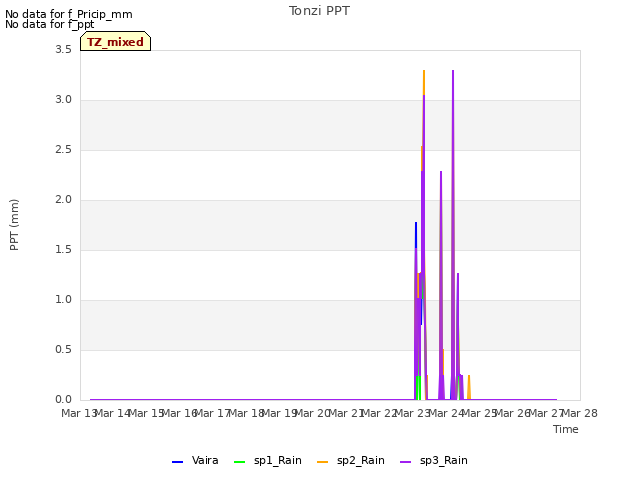This screenshot has width=640, height=480.
Task: Click the Mar 28 x-axis tick label
Action: click(x=580, y=413)
